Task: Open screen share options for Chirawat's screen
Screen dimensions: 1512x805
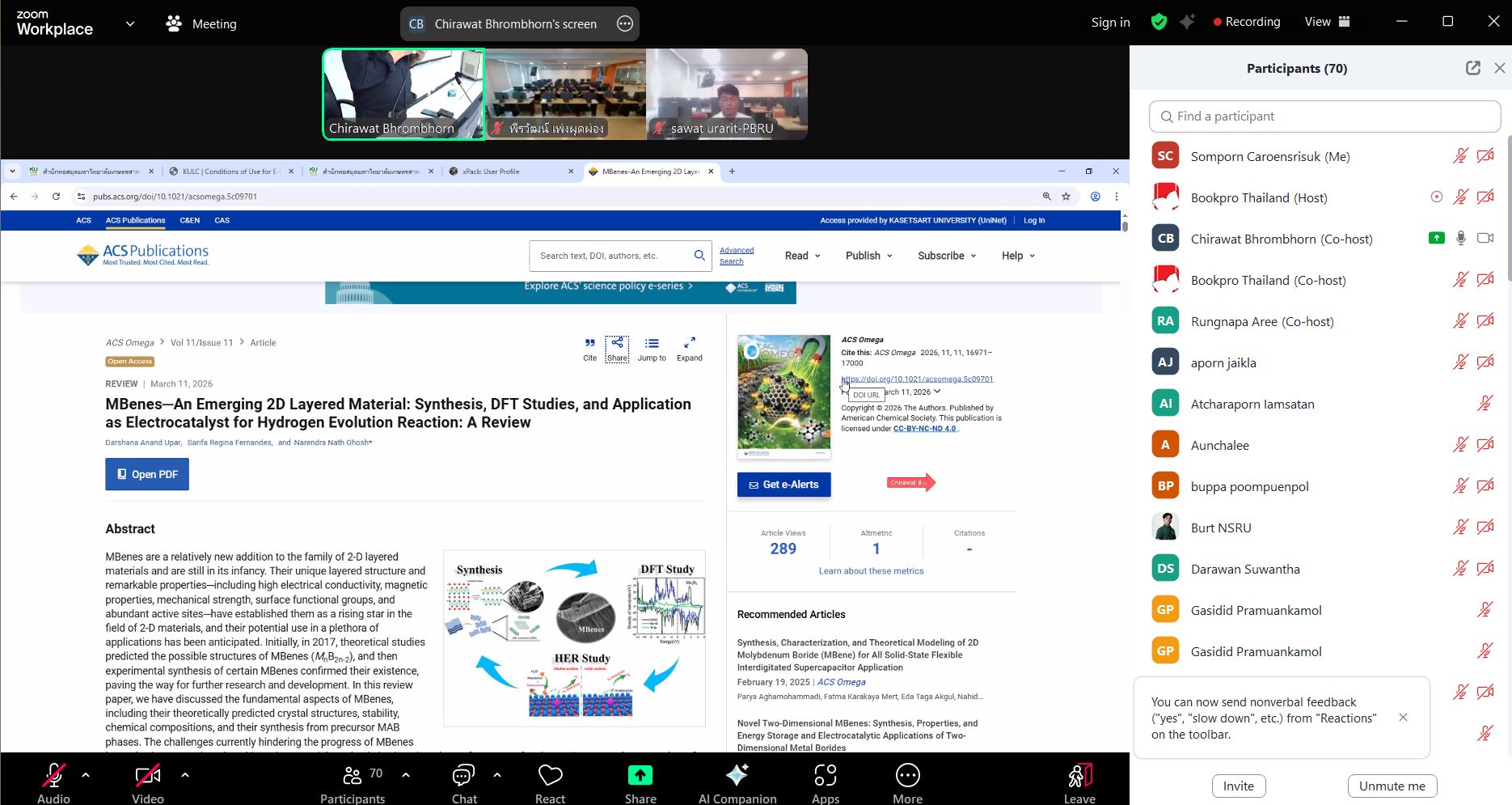Action: click(624, 24)
